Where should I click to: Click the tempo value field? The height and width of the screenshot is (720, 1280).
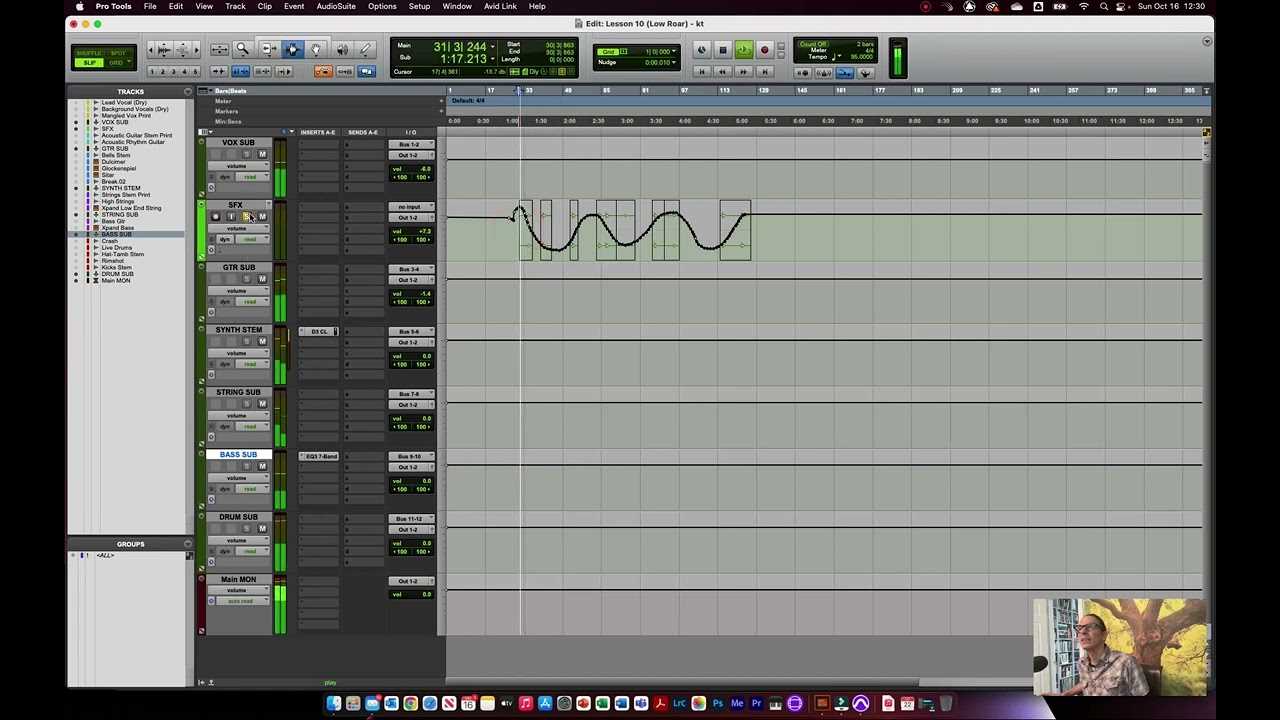862,57
